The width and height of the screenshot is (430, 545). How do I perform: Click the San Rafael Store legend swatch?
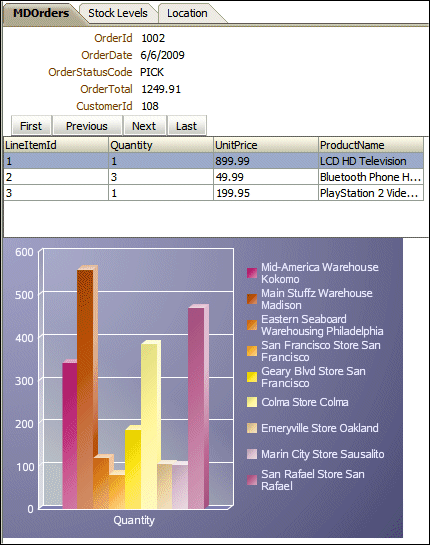[x=252, y=480]
